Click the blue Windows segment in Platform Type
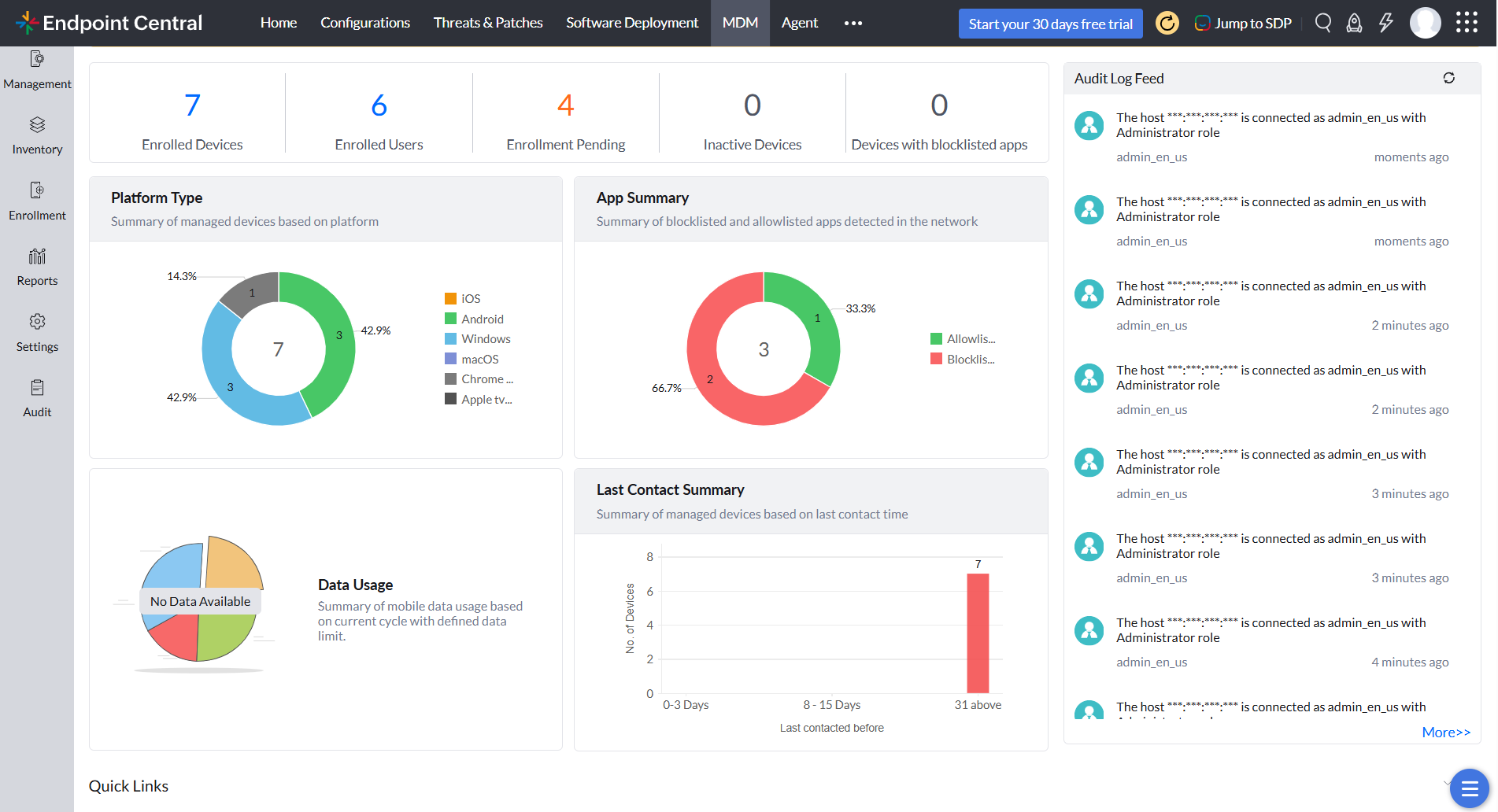 click(230, 387)
